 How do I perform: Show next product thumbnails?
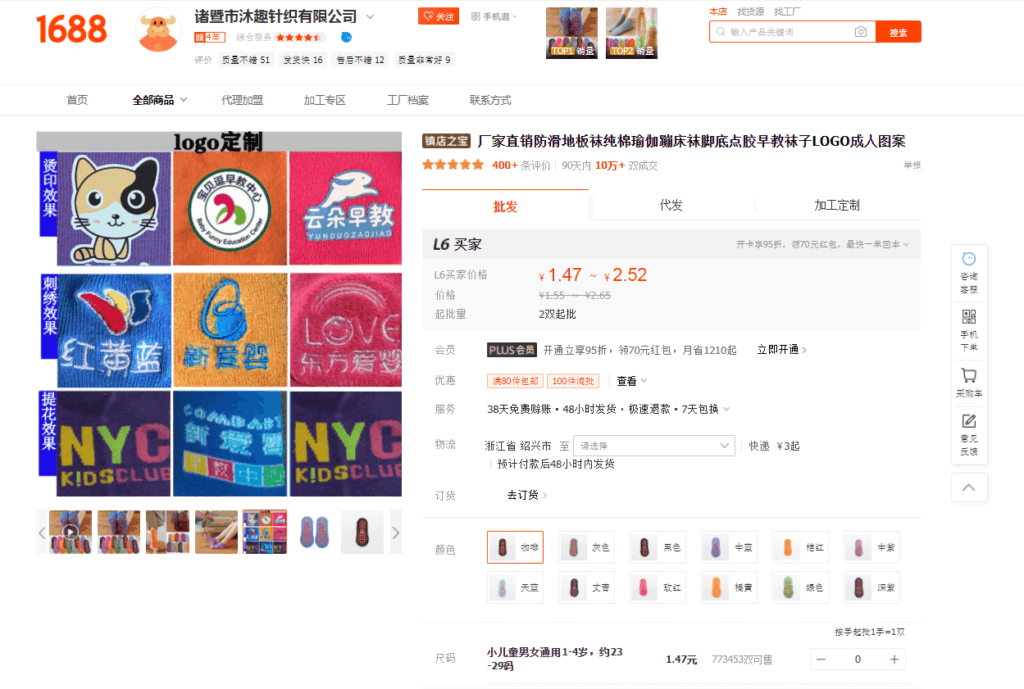(x=395, y=533)
